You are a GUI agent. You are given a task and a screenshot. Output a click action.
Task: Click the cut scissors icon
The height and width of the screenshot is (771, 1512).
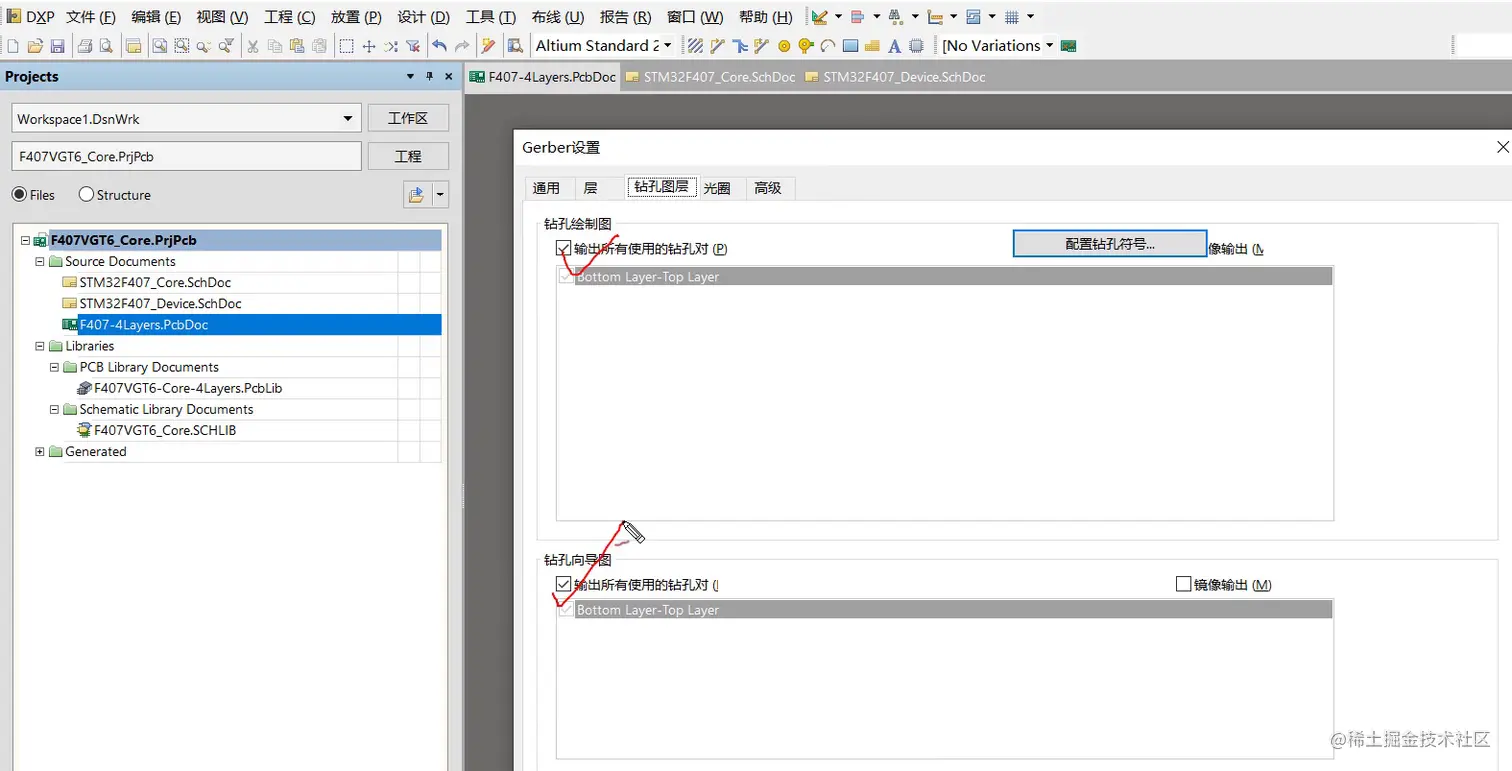pos(252,46)
